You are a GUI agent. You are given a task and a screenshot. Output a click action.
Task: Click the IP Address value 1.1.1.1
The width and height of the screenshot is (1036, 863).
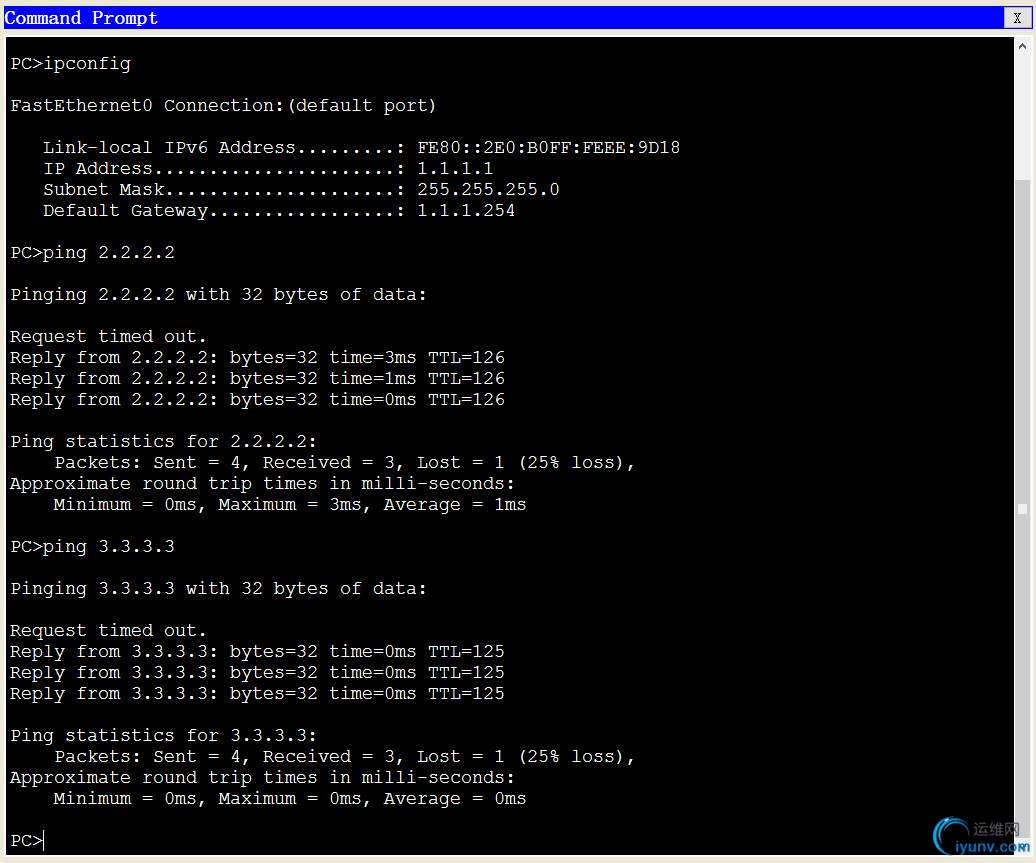pos(455,169)
